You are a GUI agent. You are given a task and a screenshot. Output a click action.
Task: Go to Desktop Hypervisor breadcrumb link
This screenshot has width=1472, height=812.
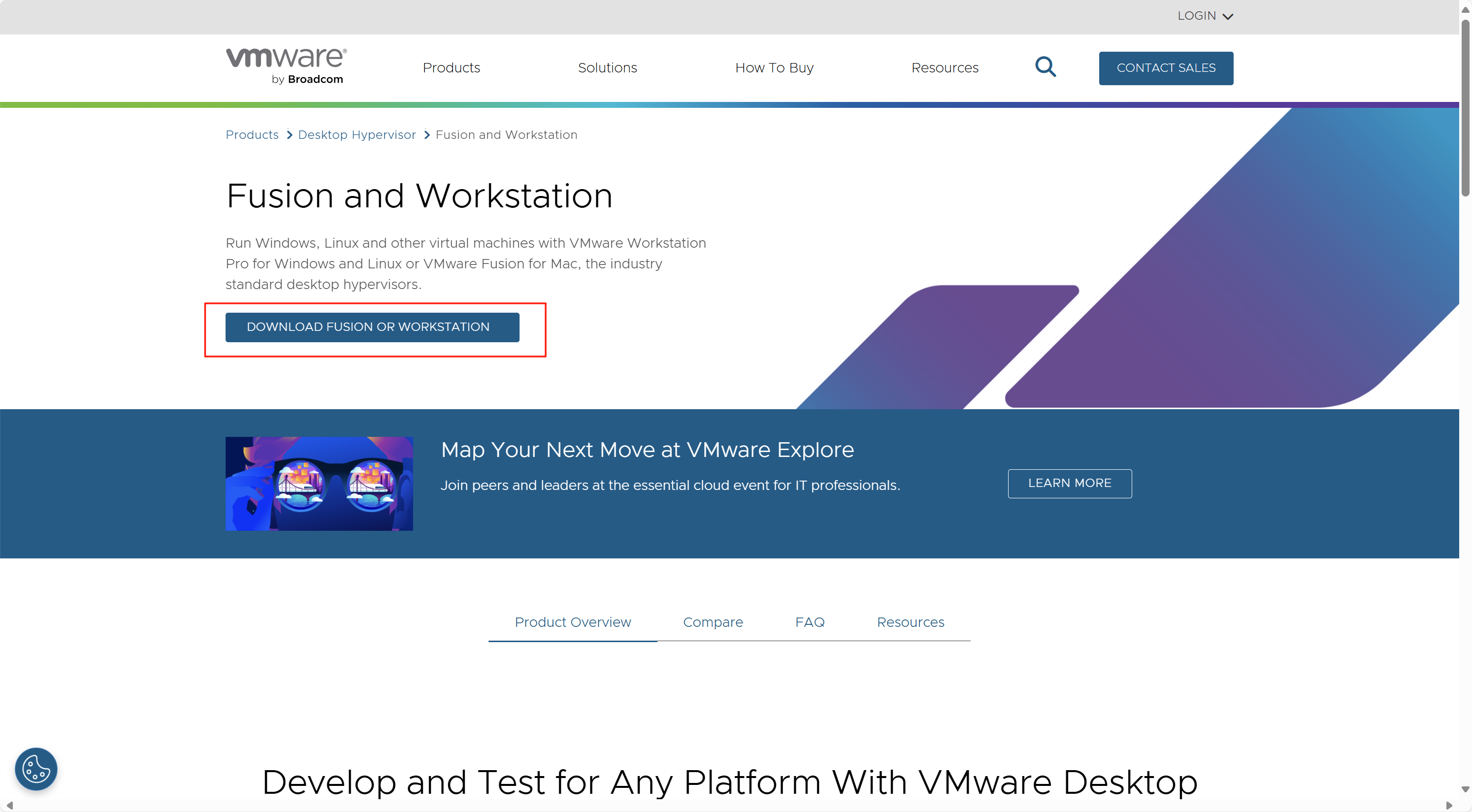pyautogui.click(x=357, y=135)
